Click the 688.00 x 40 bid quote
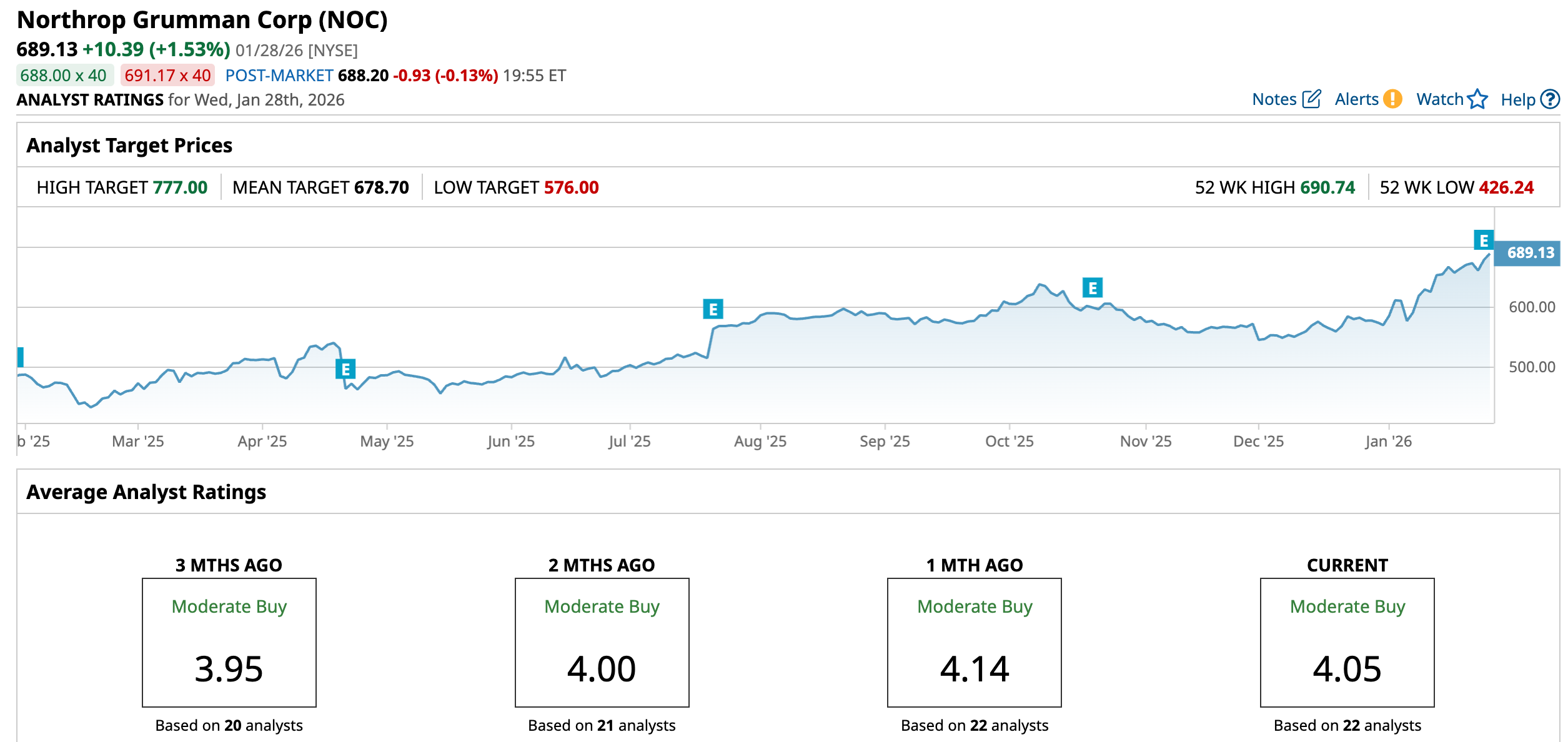The height and width of the screenshot is (742, 1568). pos(64,76)
